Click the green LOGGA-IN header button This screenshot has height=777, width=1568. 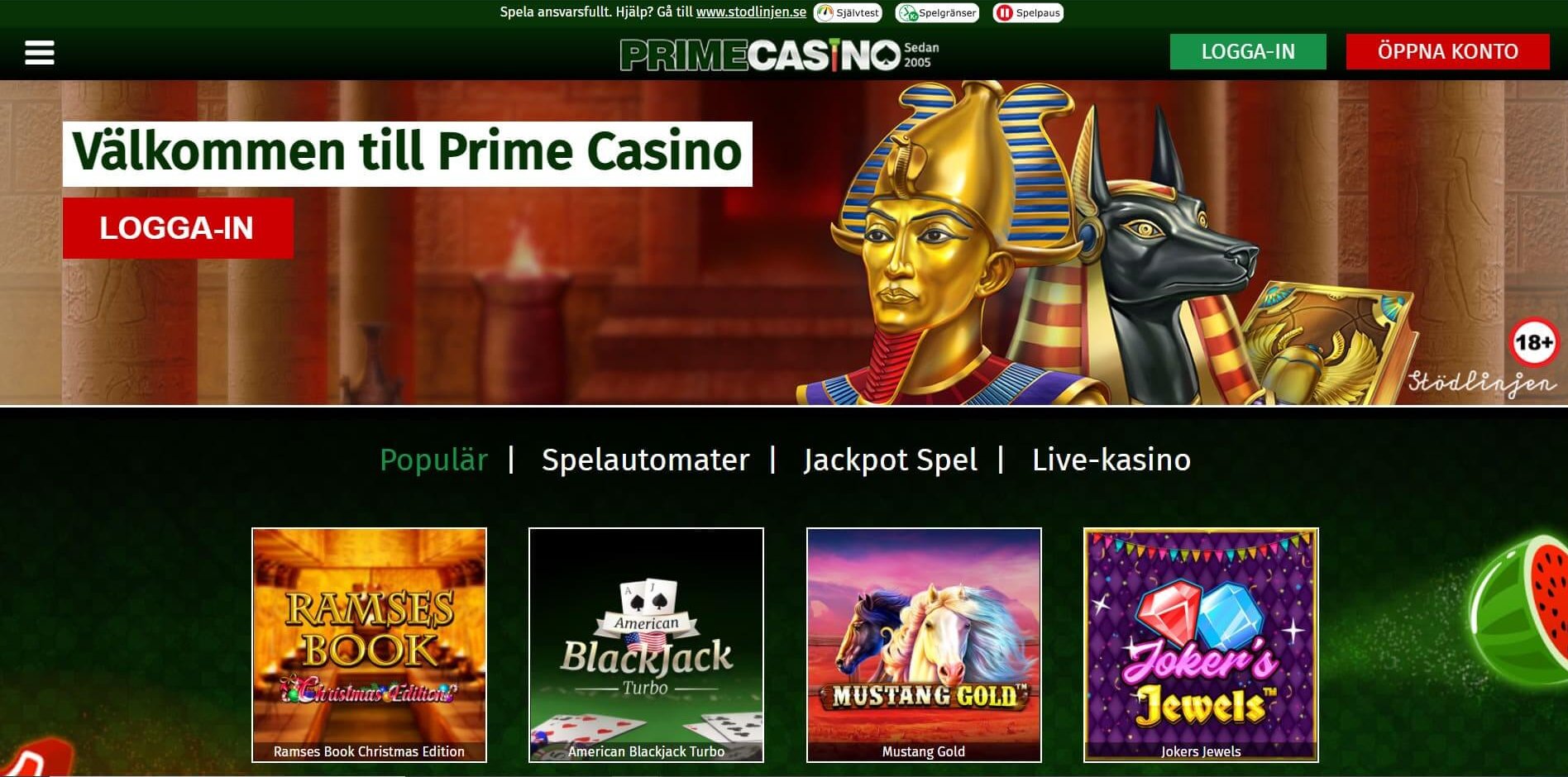[x=1248, y=51]
